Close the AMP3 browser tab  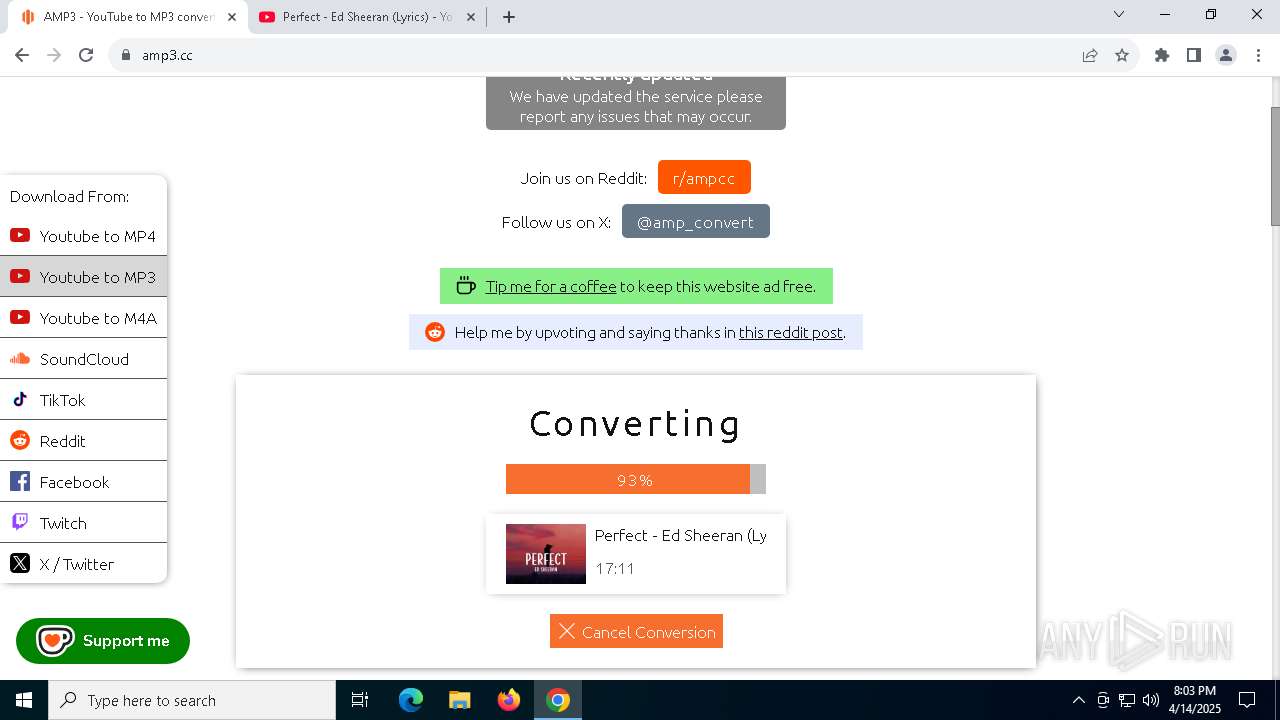pos(233,17)
